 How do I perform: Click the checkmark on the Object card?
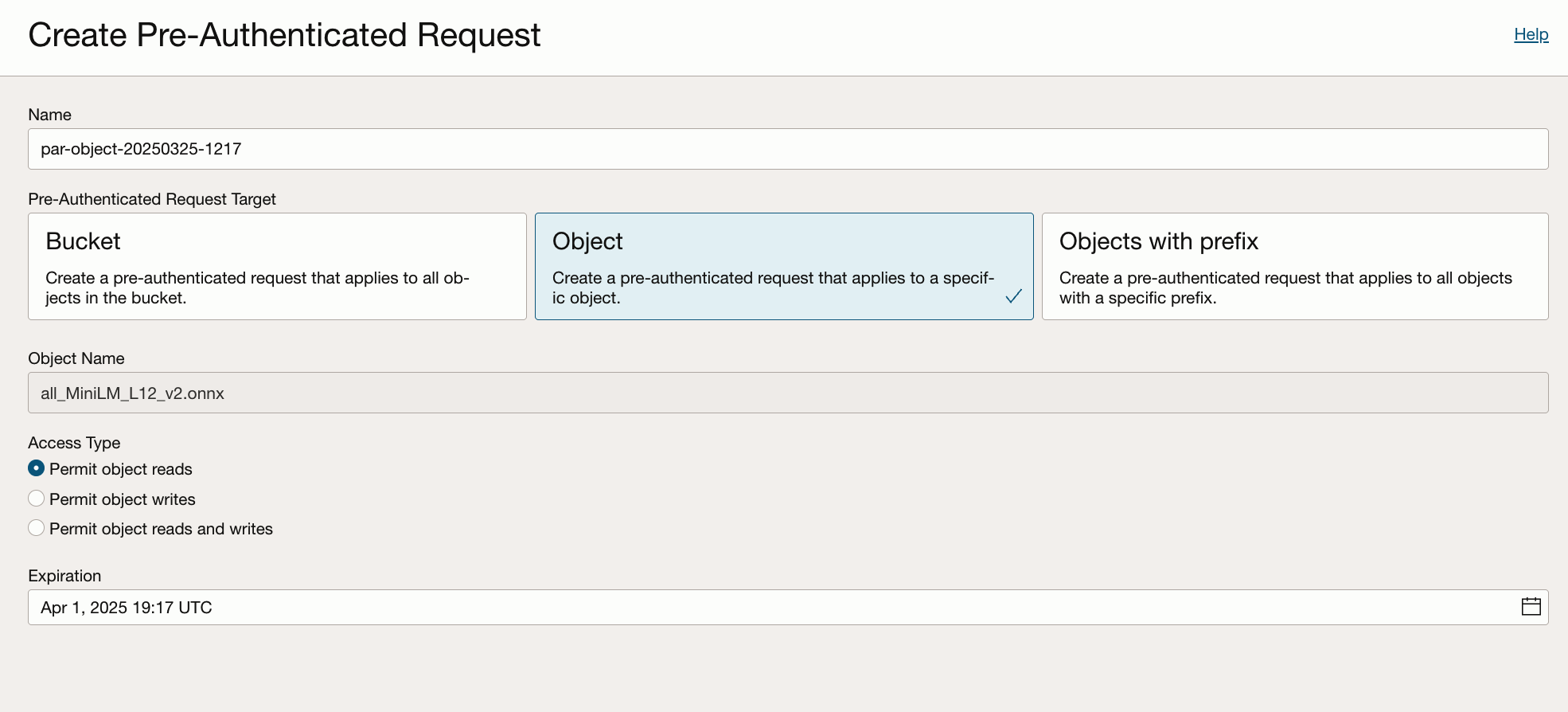[1013, 296]
